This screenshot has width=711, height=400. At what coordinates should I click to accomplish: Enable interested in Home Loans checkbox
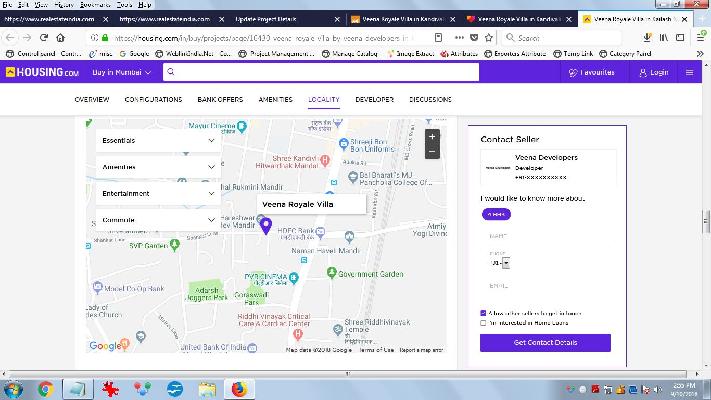pos(483,323)
